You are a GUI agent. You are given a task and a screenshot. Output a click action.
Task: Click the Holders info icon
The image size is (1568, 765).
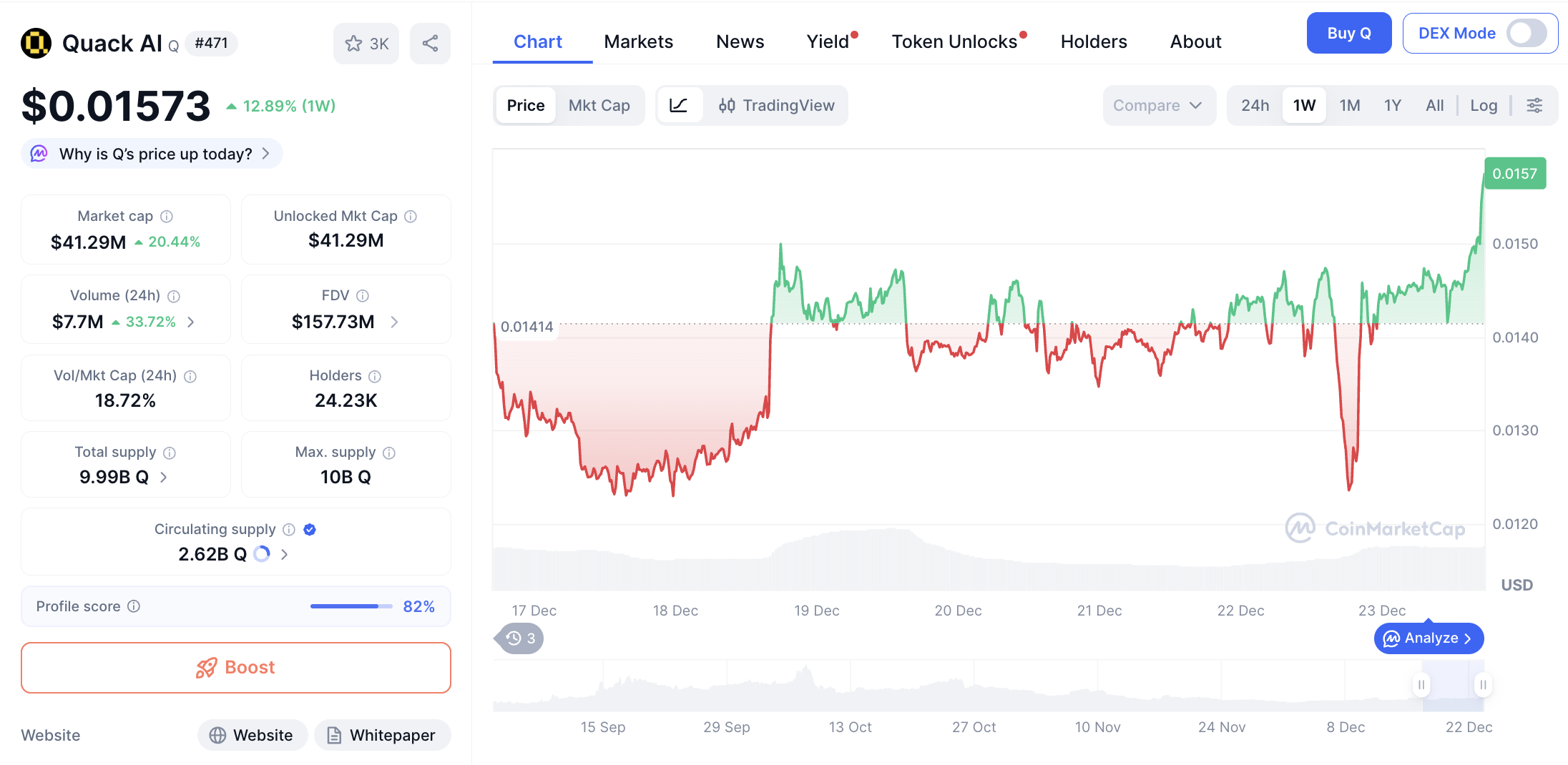(x=375, y=376)
